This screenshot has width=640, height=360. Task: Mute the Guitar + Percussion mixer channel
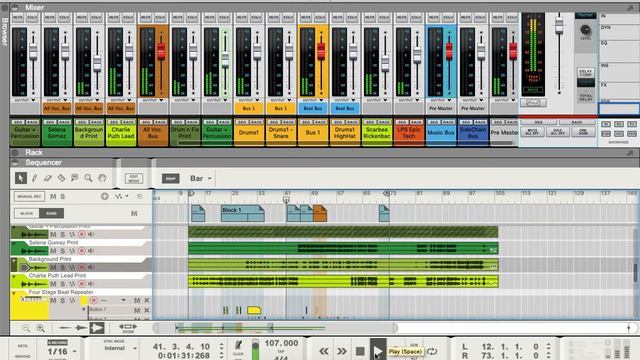(x=18, y=18)
